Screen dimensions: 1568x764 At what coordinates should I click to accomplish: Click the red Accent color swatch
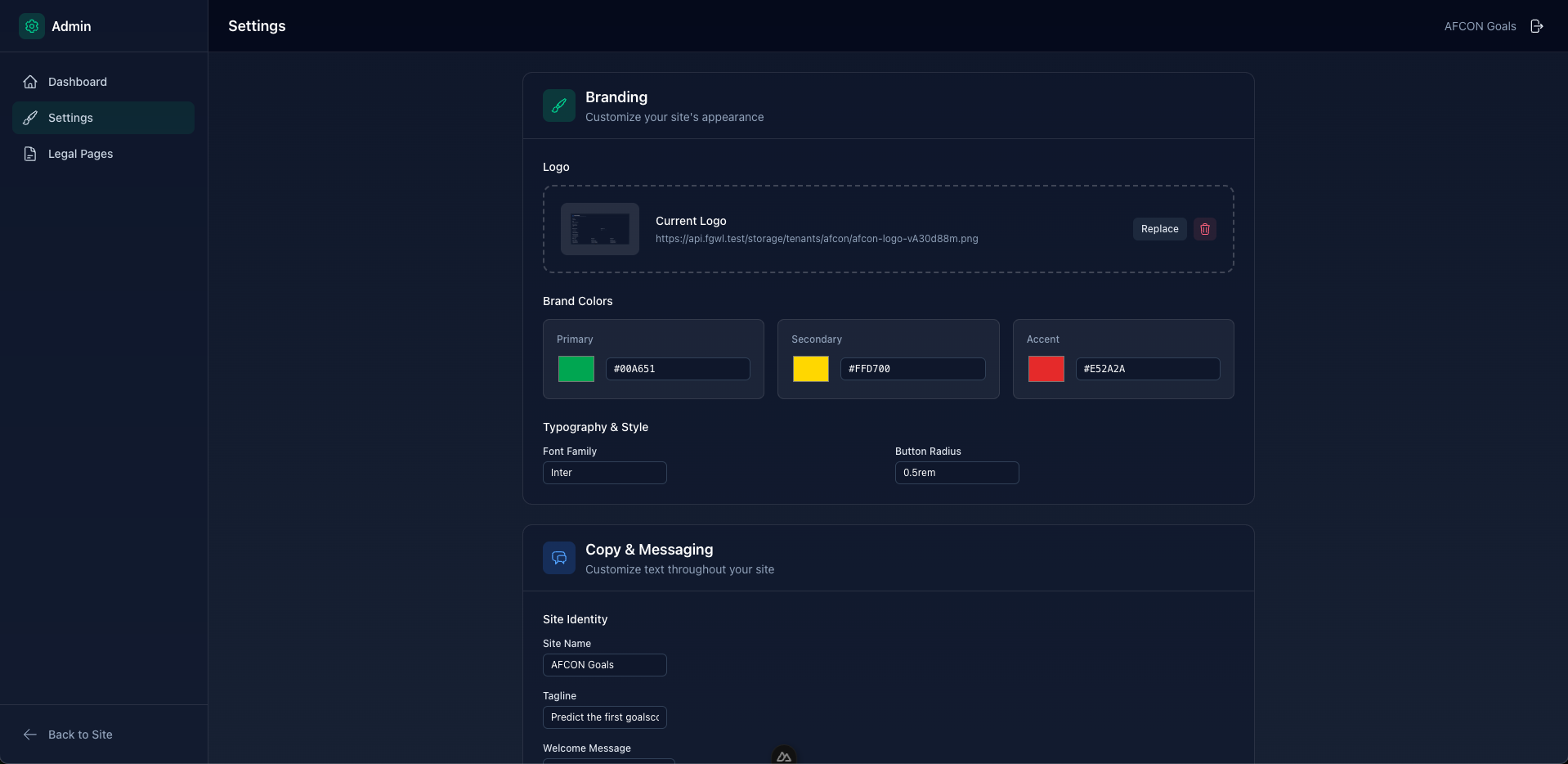pyautogui.click(x=1046, y=369)
